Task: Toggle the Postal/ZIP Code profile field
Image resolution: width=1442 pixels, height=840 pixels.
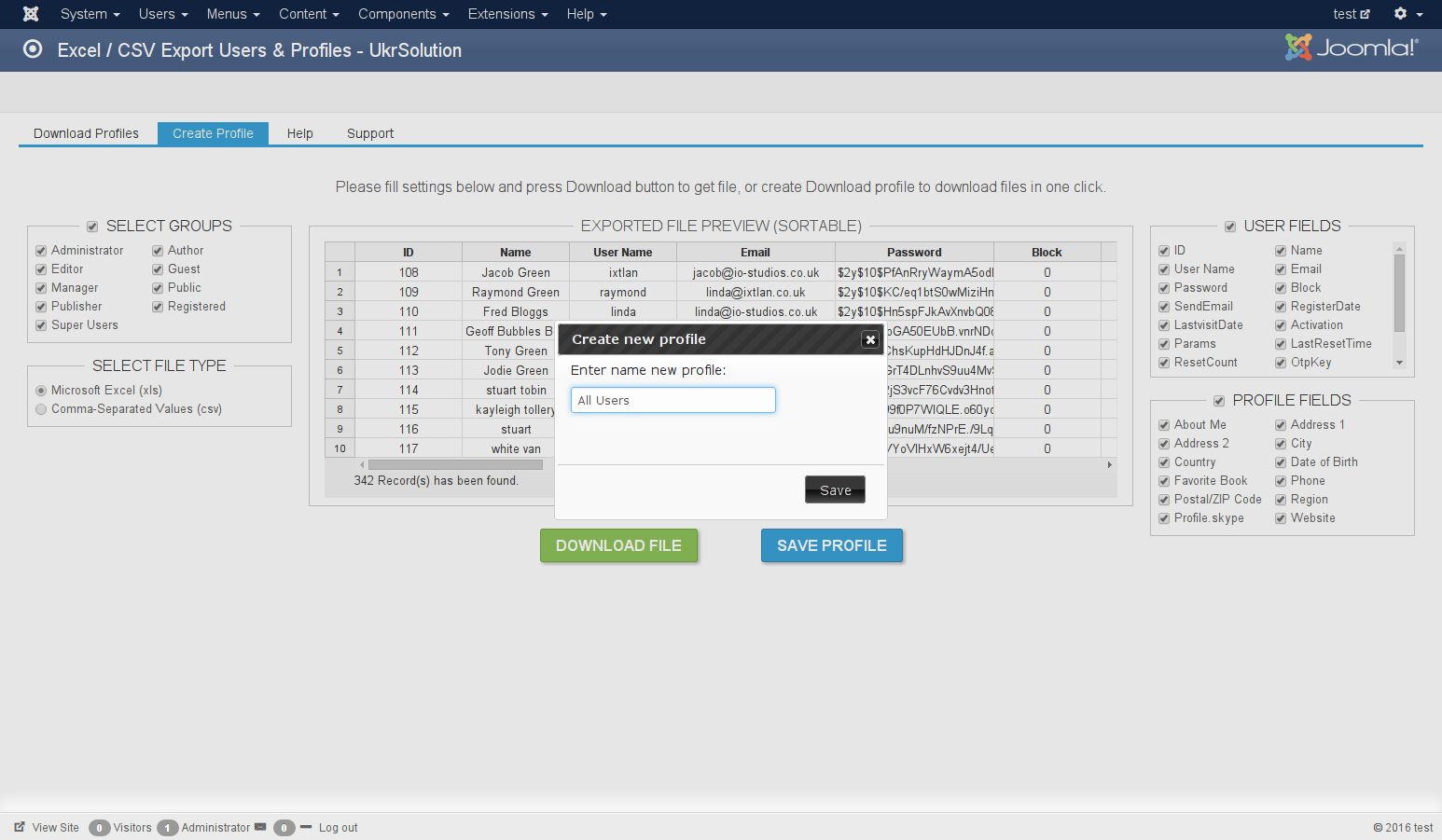Action: pyautogui.click(x=1164, y=500)
